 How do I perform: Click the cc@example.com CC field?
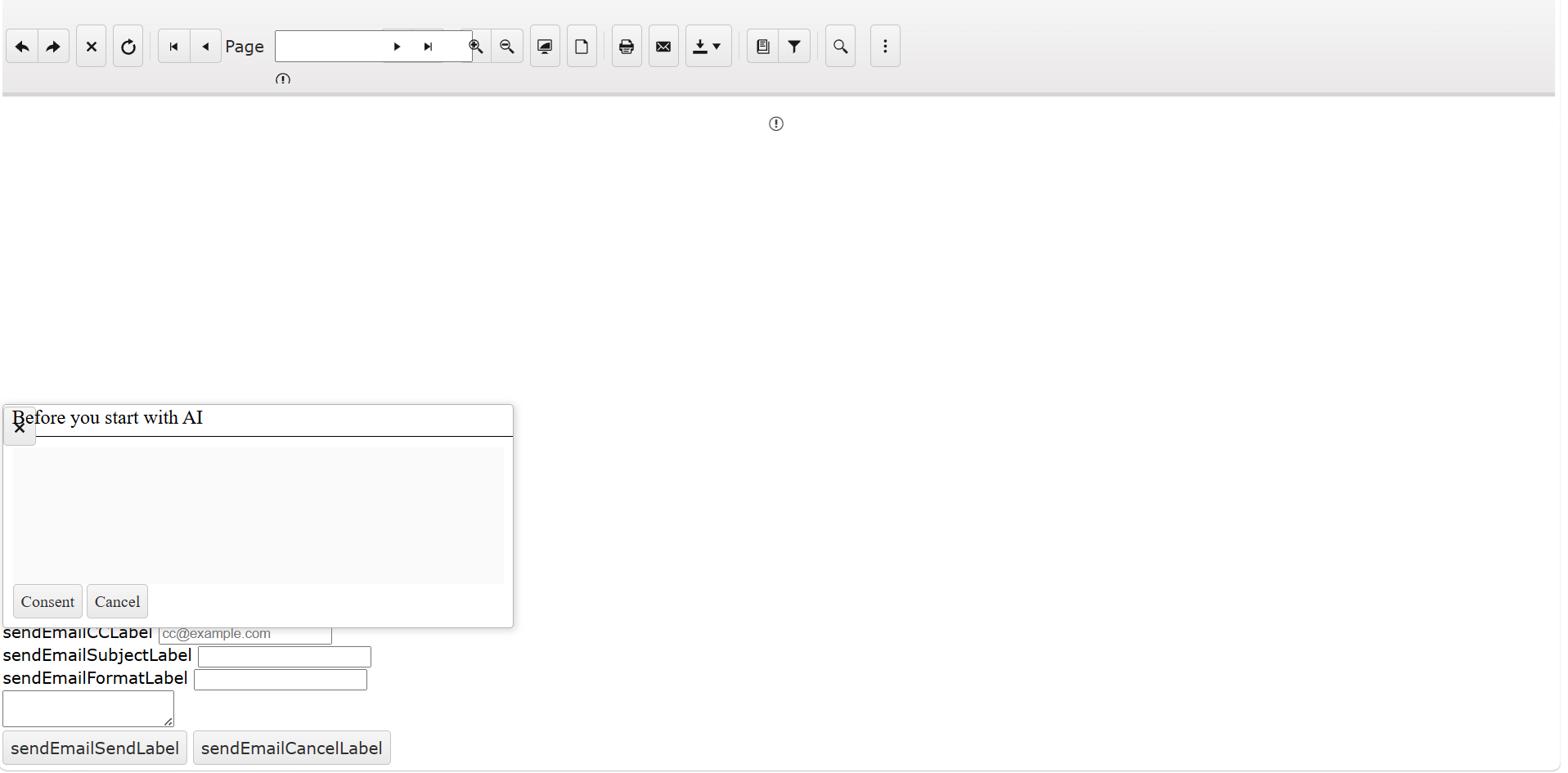(x=245, y=634)
